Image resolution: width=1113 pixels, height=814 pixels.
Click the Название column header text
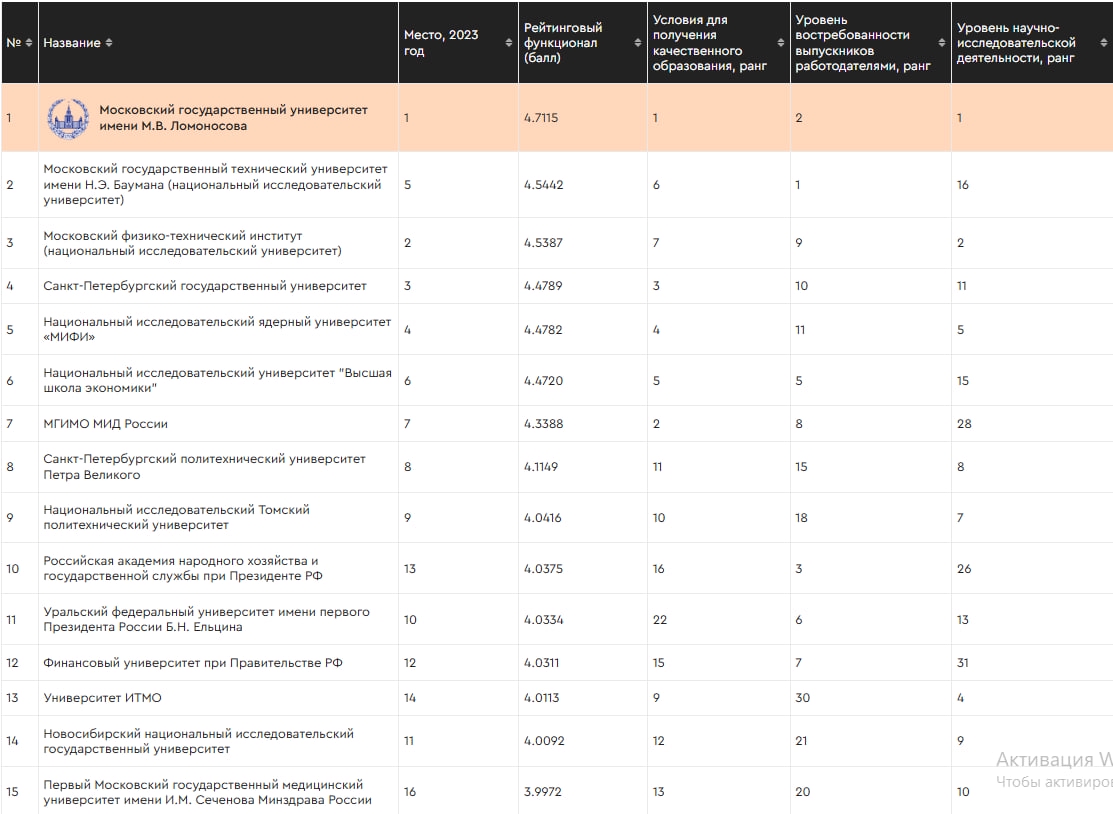click(72, 43)
